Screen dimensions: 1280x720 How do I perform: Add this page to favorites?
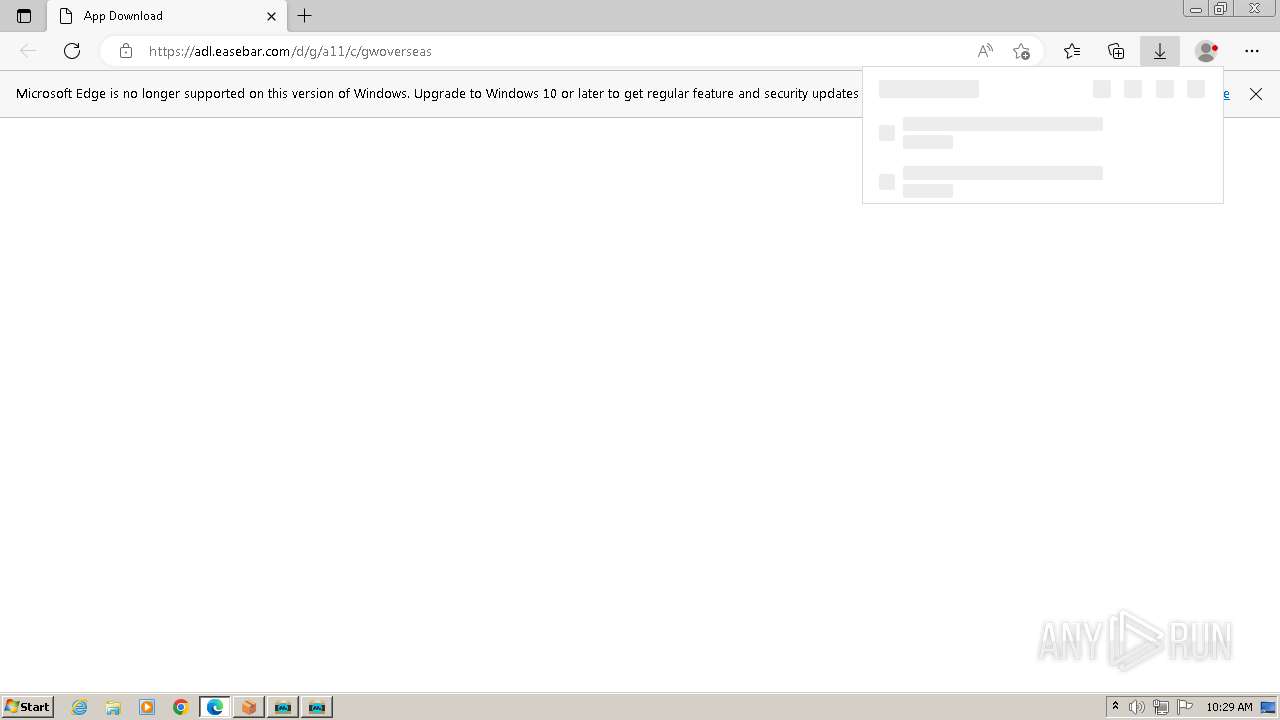[x=1021, y=51]
